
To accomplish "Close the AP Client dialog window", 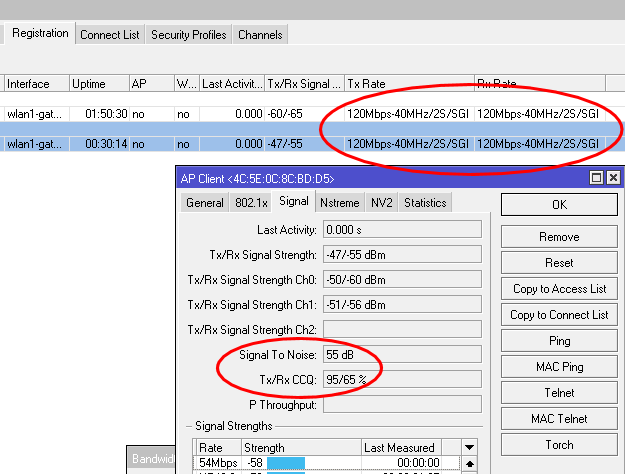I will [x=611, y=178].
